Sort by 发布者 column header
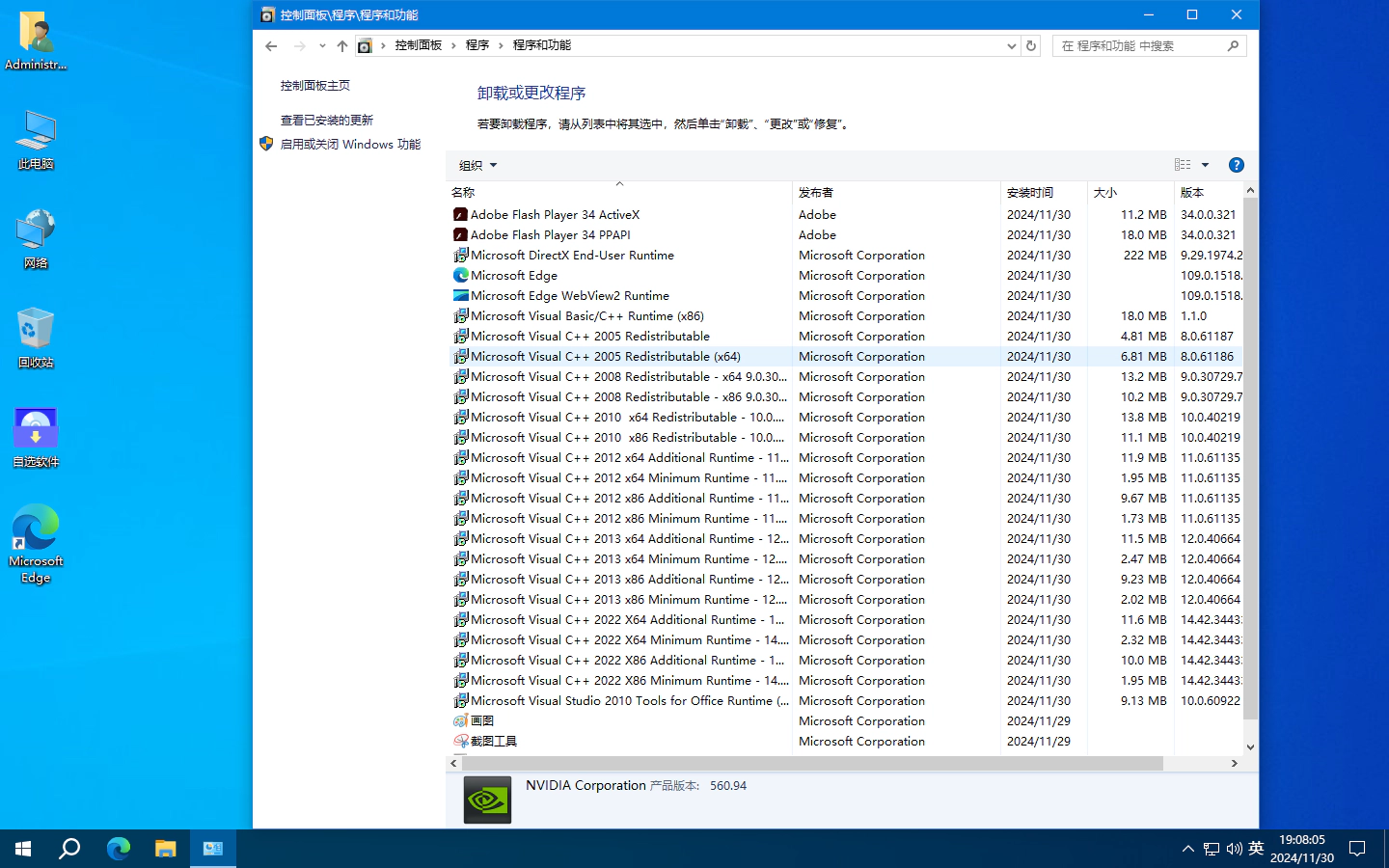Viewport: 1389px width, 868px height. pyautogui.click(x=896, y=192)
